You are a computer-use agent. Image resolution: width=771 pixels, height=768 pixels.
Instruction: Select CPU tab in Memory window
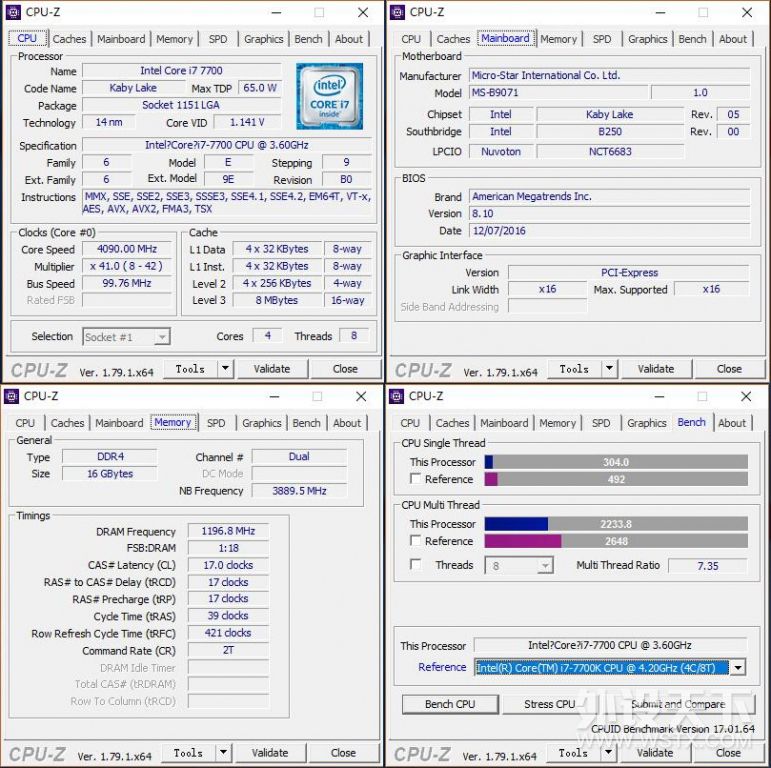tap(25, 423)
